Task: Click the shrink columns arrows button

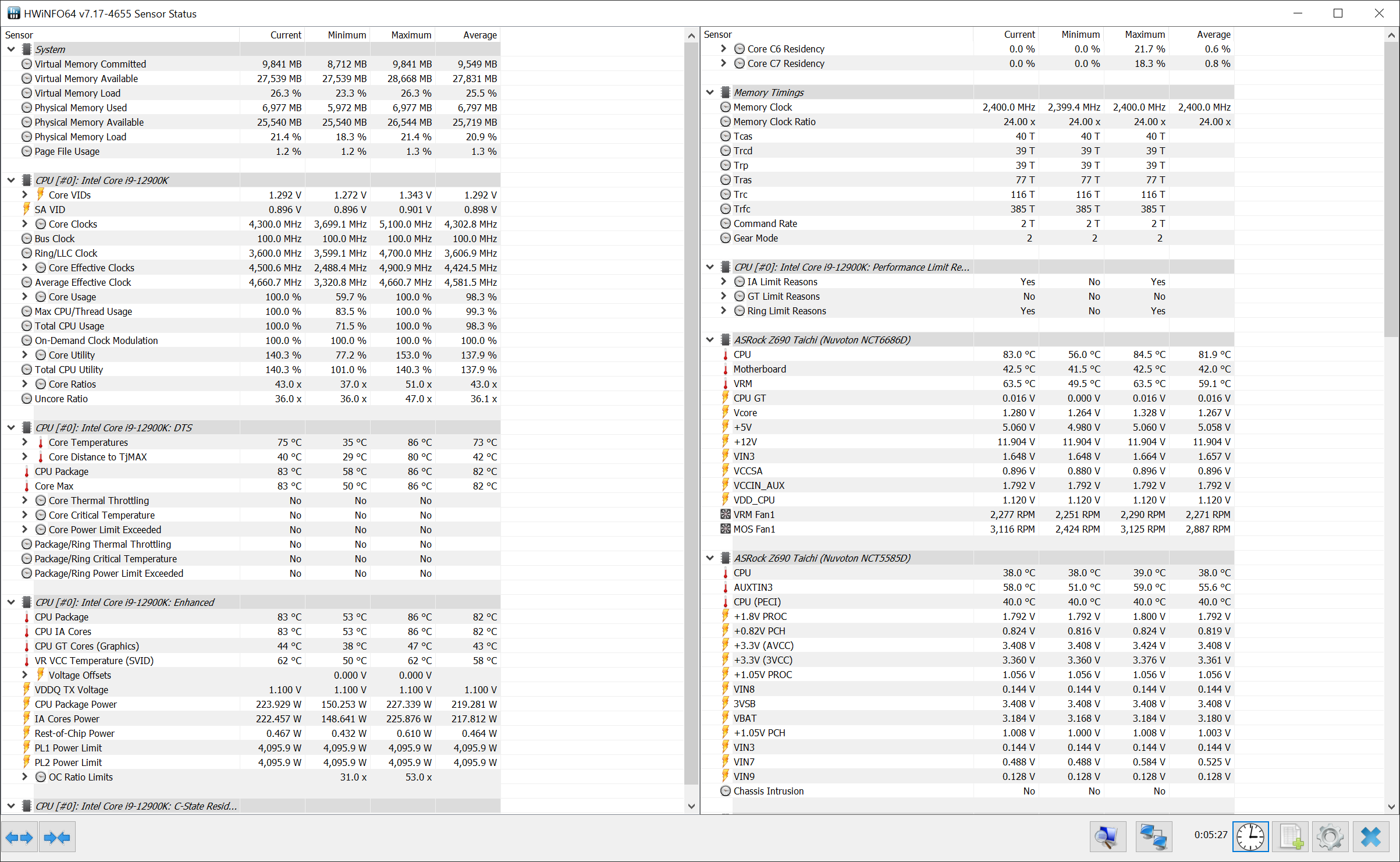Action: tap(57, 838)
